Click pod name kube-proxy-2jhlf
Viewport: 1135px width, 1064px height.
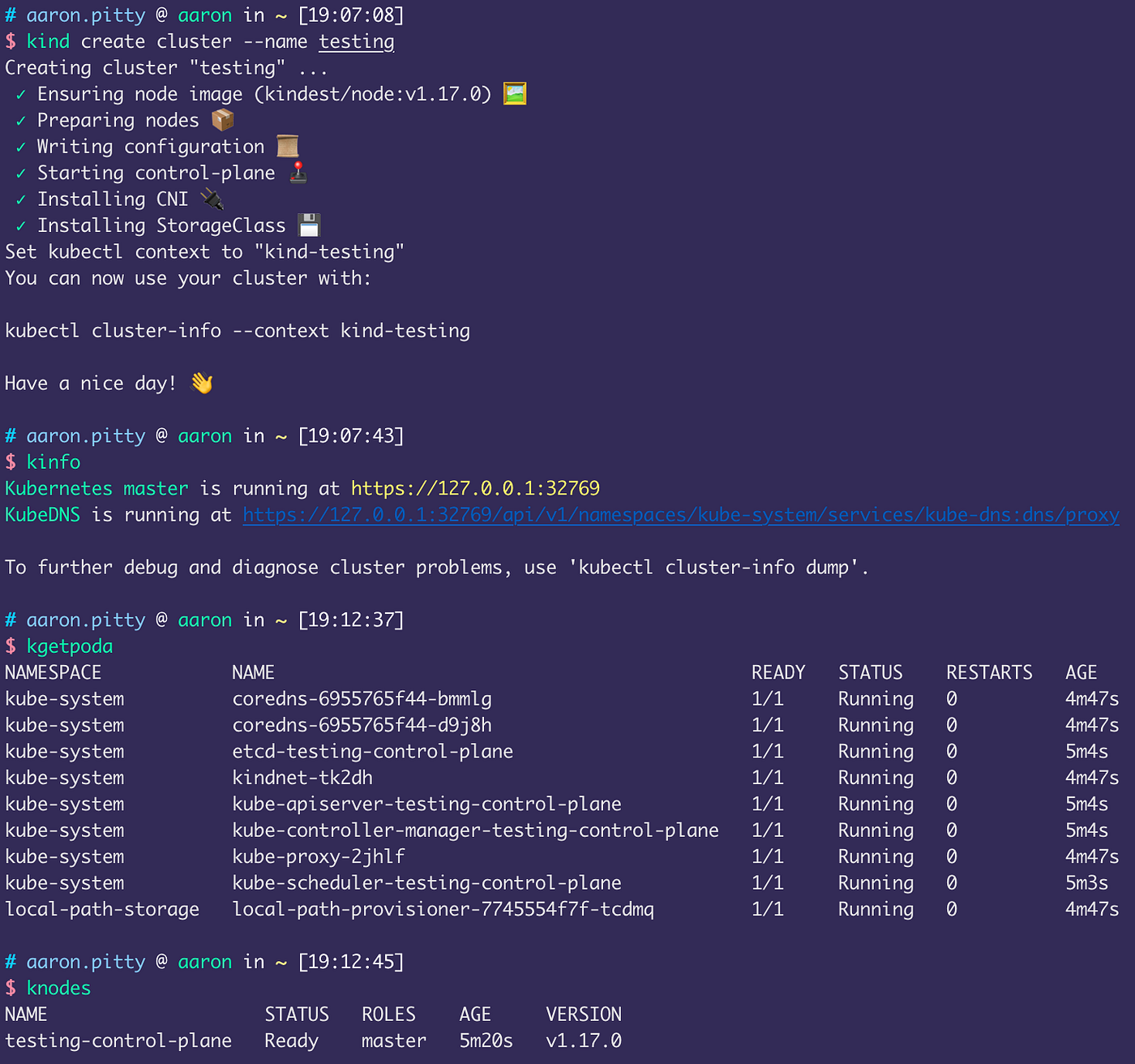point(319,856)
